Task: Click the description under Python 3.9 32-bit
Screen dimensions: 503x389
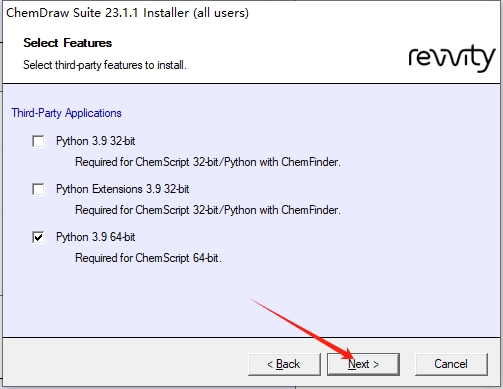Action: point(208,162)
